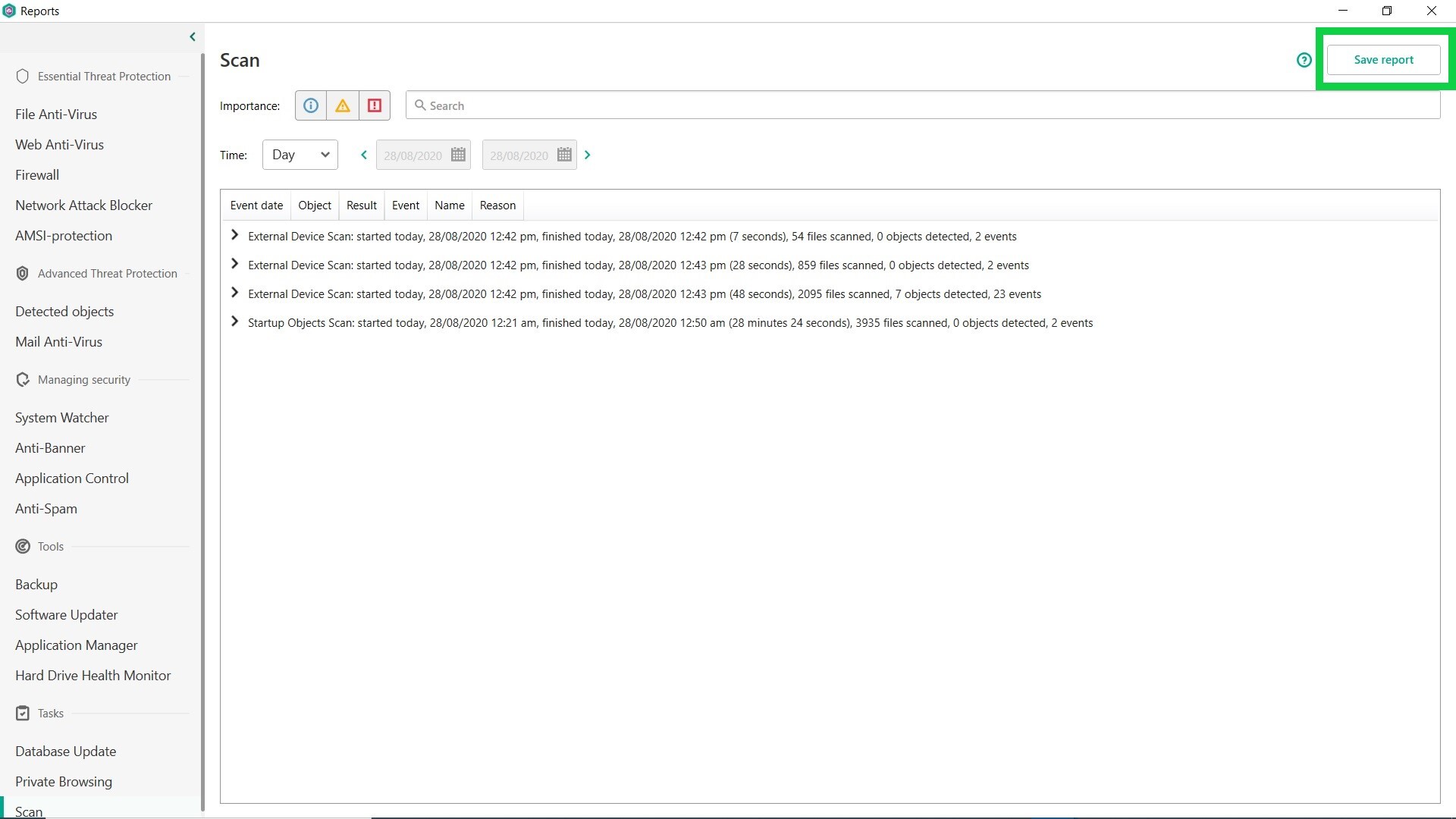The width and height of the screenshot is (1456, 819).
Task: Open the end date calendar picker
Action: pyautogui.click(x=564, y=155)
